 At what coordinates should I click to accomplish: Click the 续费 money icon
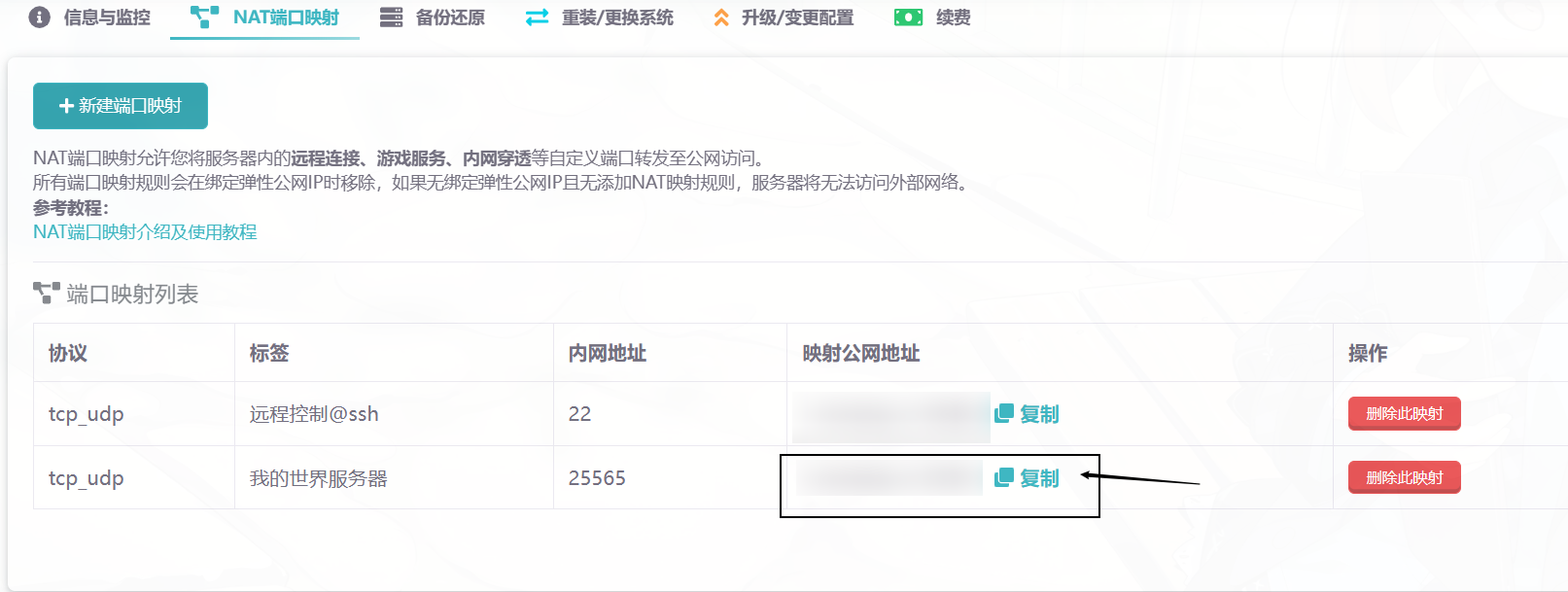tap(908, 17)
